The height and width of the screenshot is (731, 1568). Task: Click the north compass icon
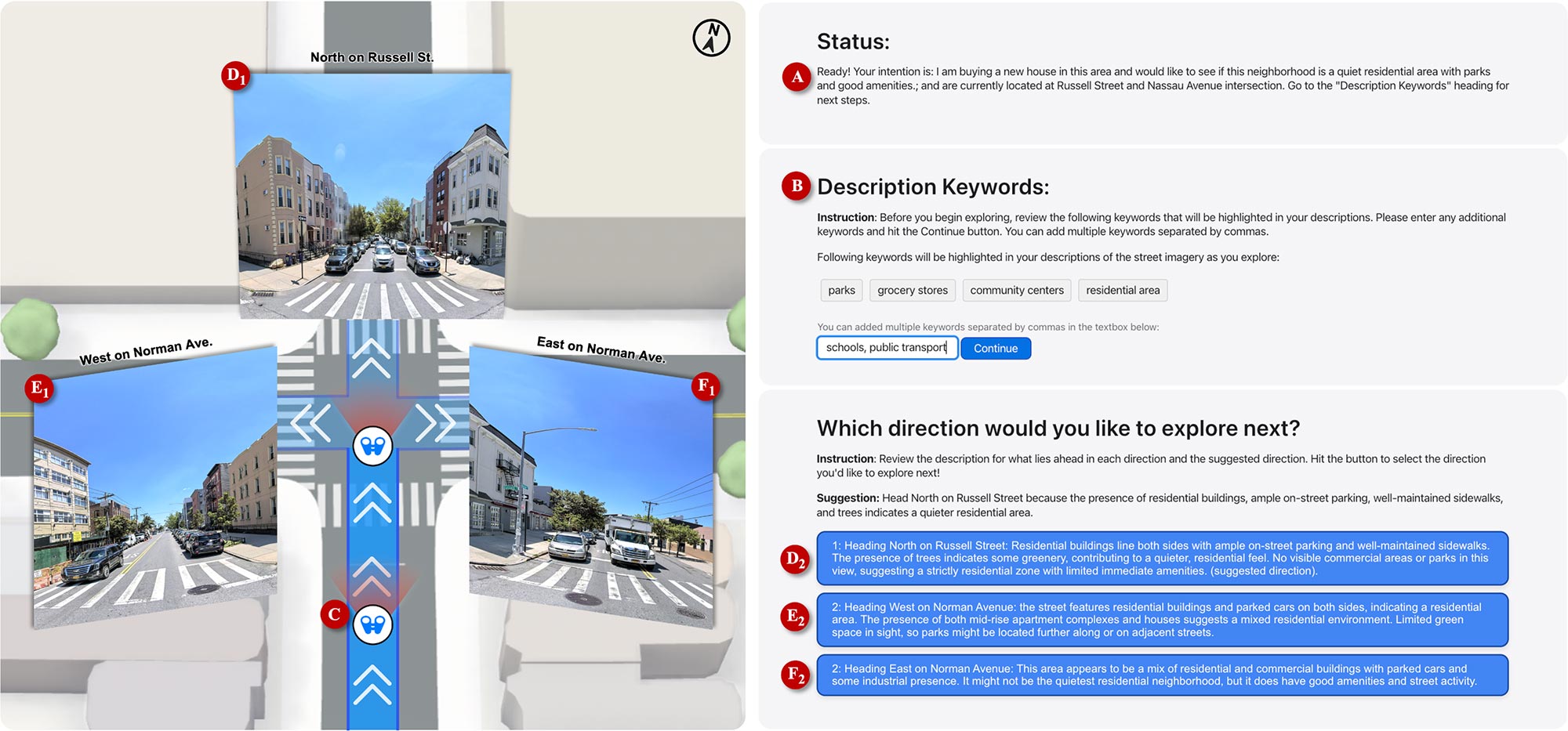coord(711,38)
